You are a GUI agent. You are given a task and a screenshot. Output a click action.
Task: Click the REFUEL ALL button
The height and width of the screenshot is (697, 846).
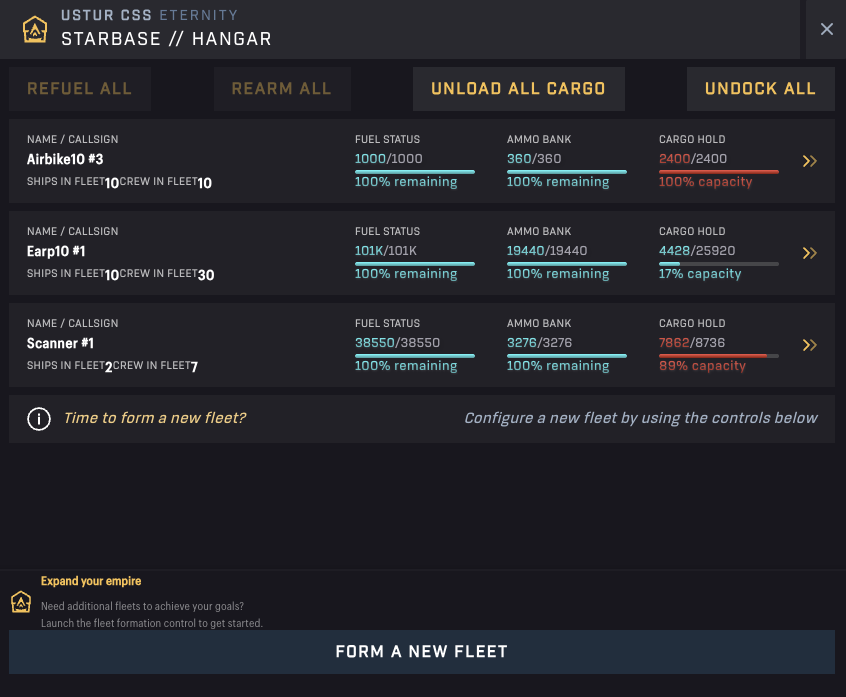pyautogui.click(x=79, y=88)
